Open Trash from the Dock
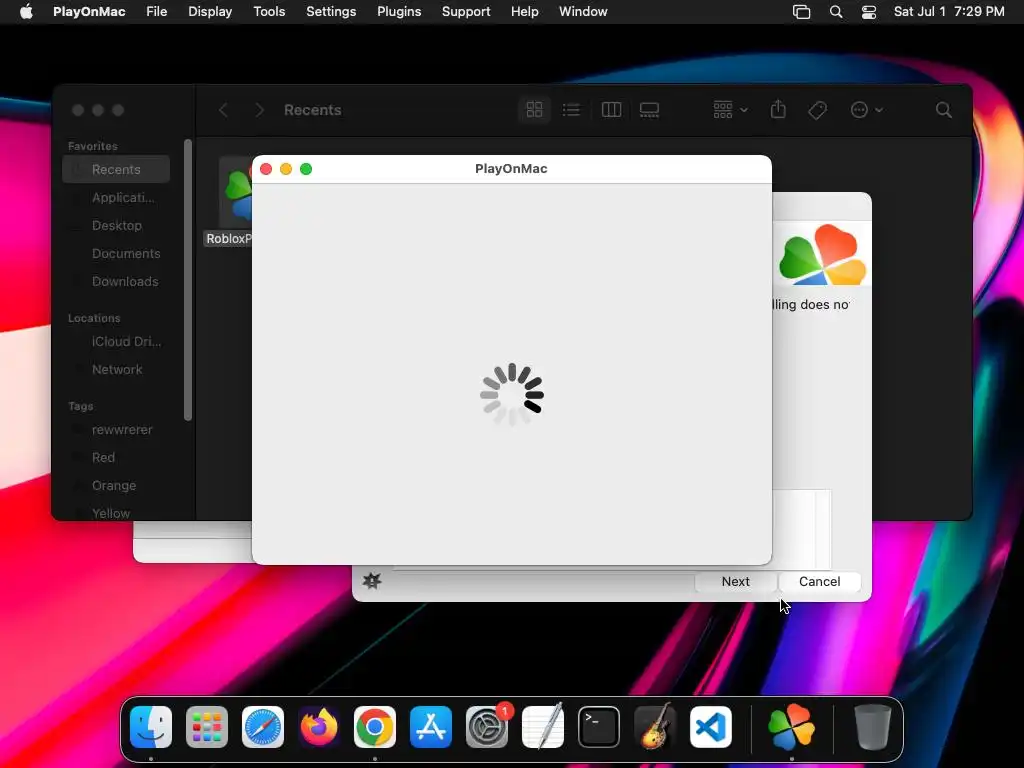This screenshot has height=768, width=1024. pos(872,727)
